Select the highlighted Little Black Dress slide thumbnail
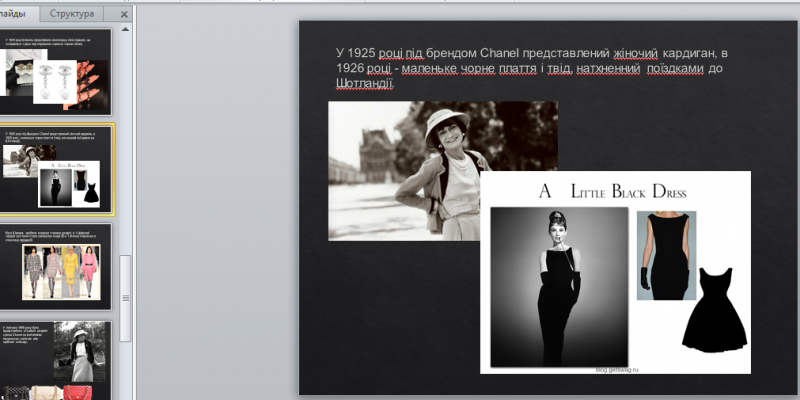Image resolution: width=800 pixels, height=400 pixels. (x=55, y=169)
